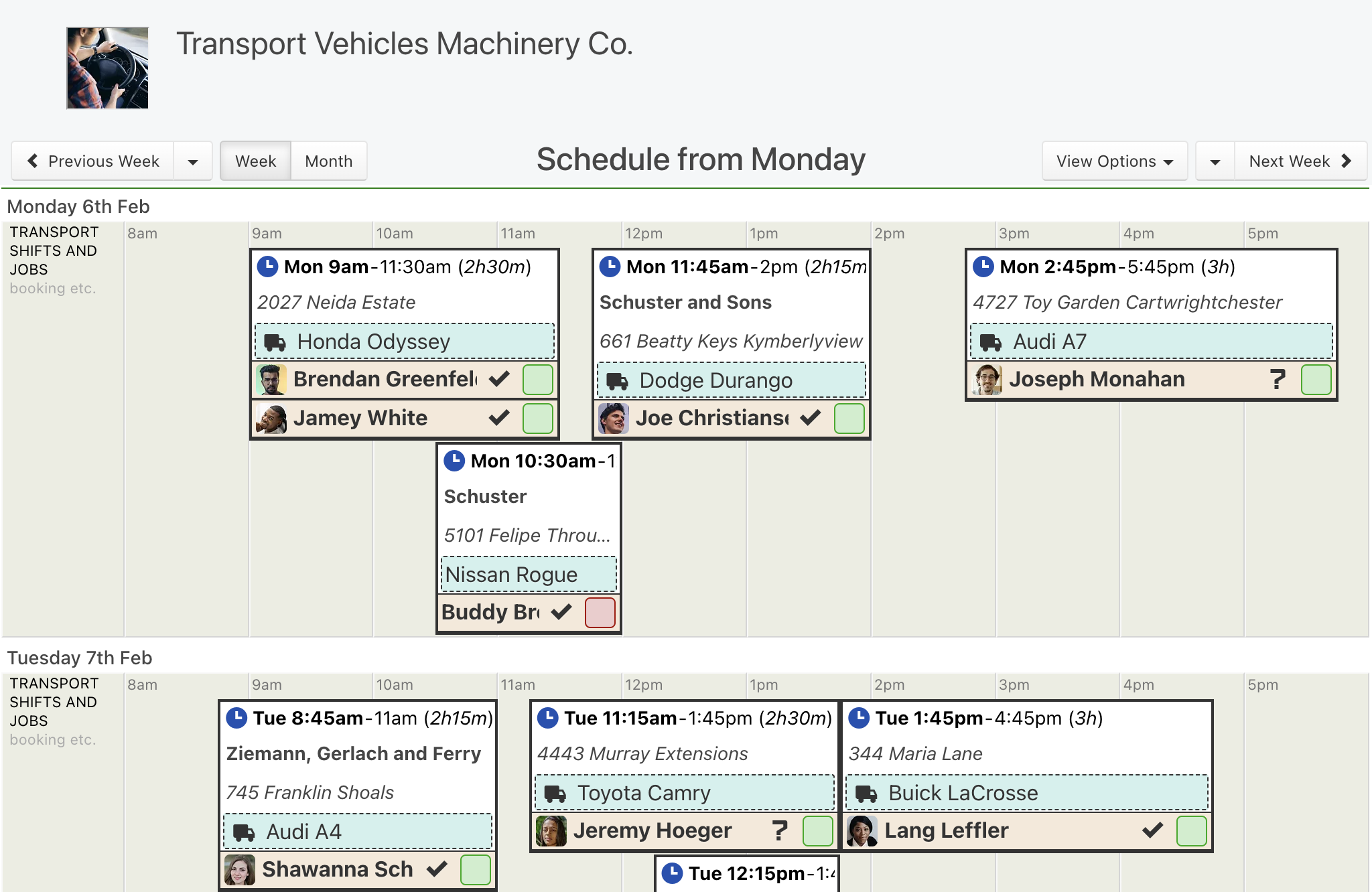Click the truck icon beside Dodge Durango
1372x892 pixels.
617,382
